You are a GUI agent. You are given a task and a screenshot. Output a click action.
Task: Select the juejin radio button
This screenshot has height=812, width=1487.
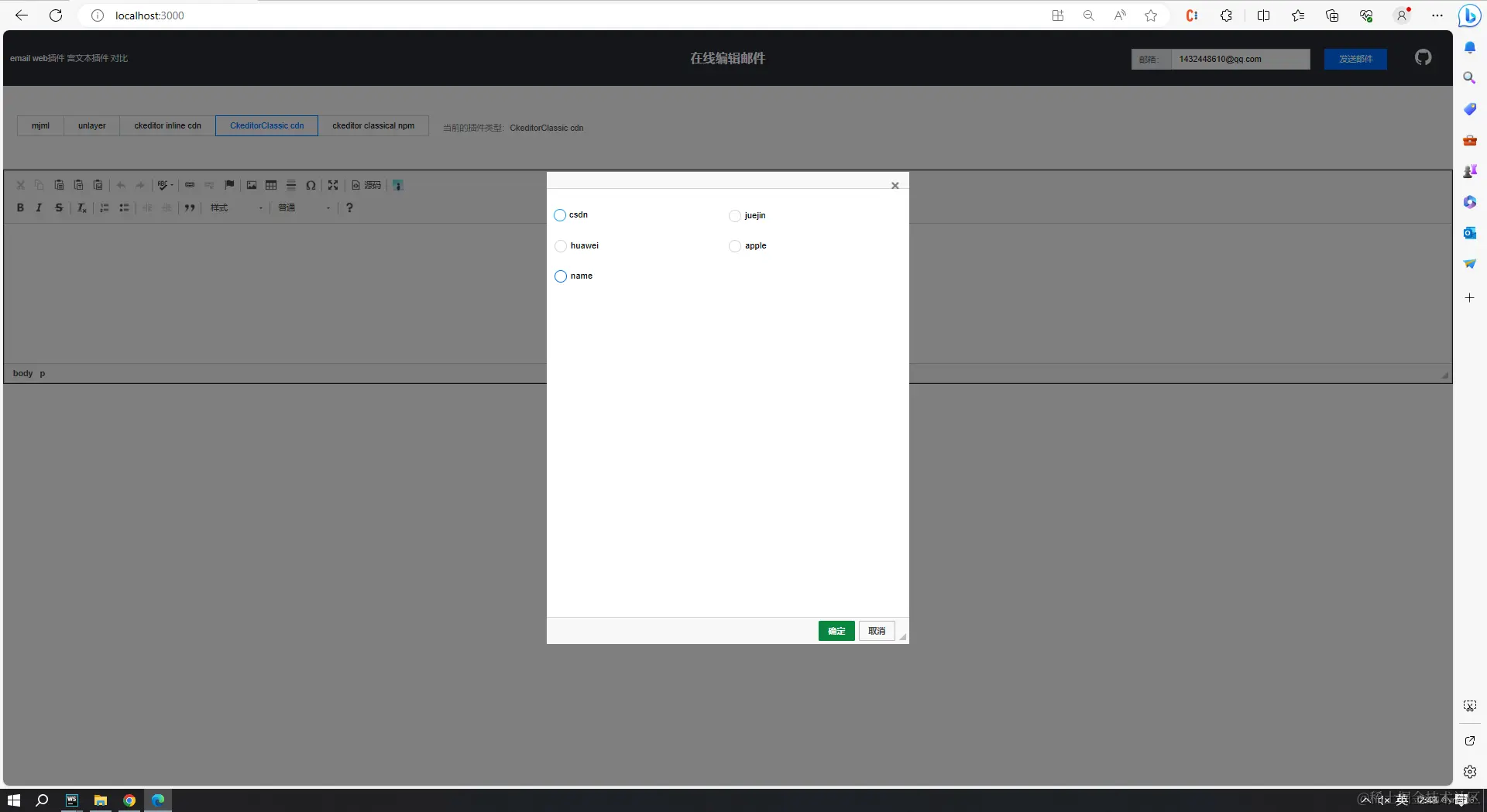tap(734, 215)
